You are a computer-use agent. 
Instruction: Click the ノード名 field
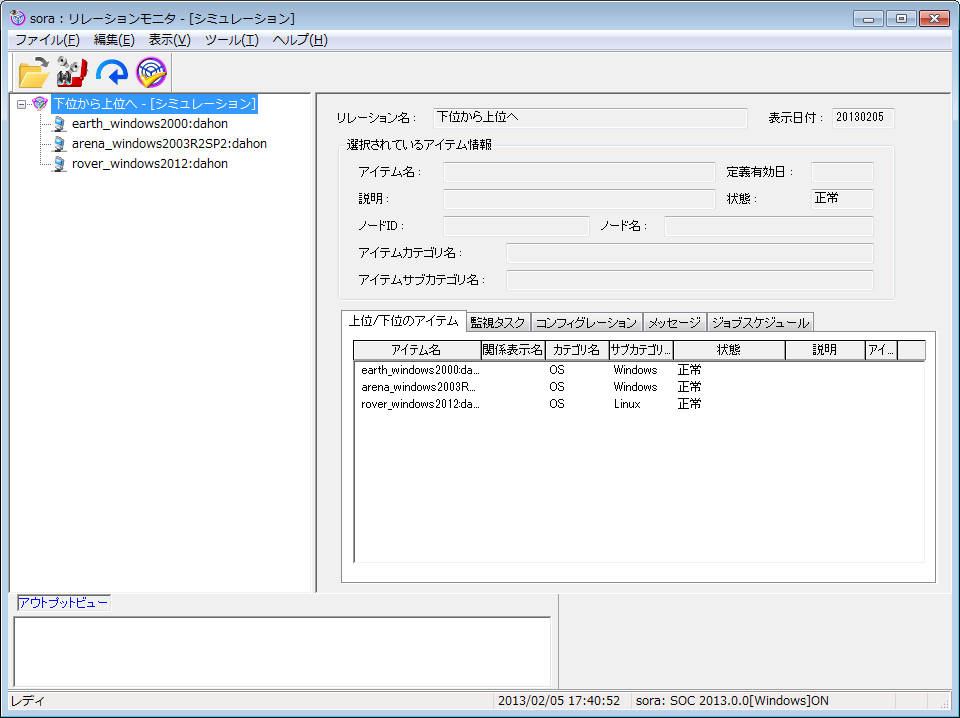pyautogui.click(x=768, y=226)
